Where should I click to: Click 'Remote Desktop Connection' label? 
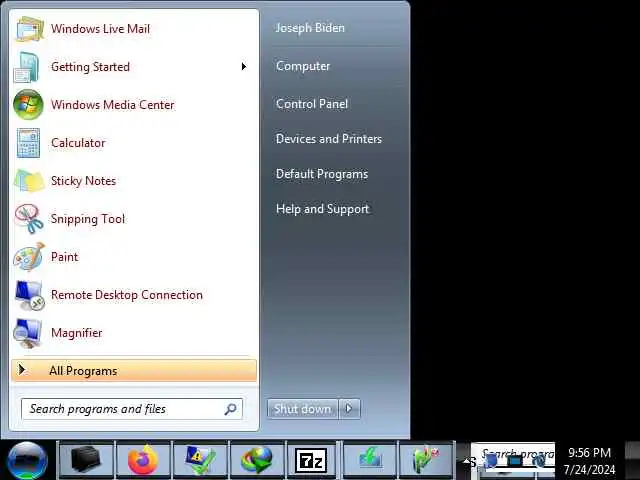point(127,295)
